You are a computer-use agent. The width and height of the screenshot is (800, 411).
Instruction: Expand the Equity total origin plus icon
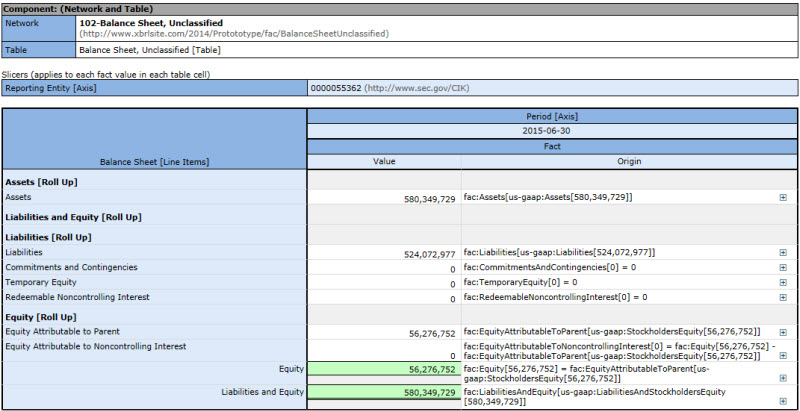point(783,378)
